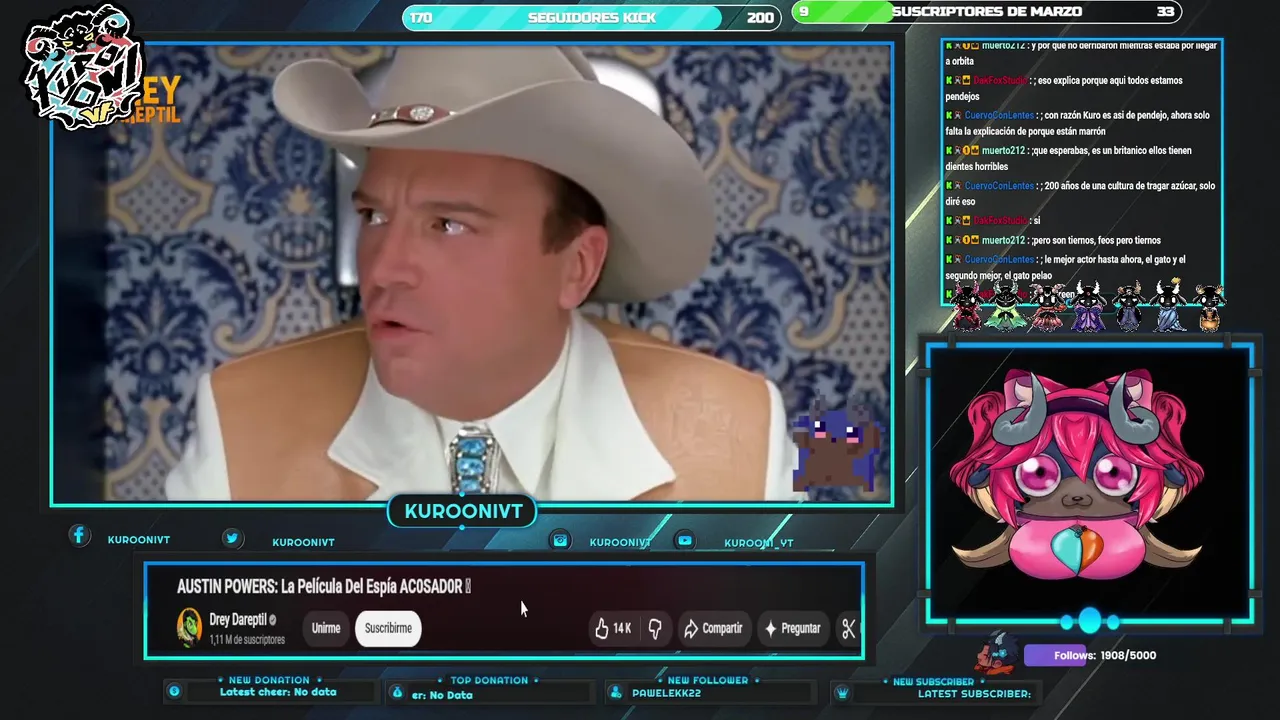Click the small mascot beside Follows bar
Viewport: 1280px width, 720px height.
tap(998, 653)
